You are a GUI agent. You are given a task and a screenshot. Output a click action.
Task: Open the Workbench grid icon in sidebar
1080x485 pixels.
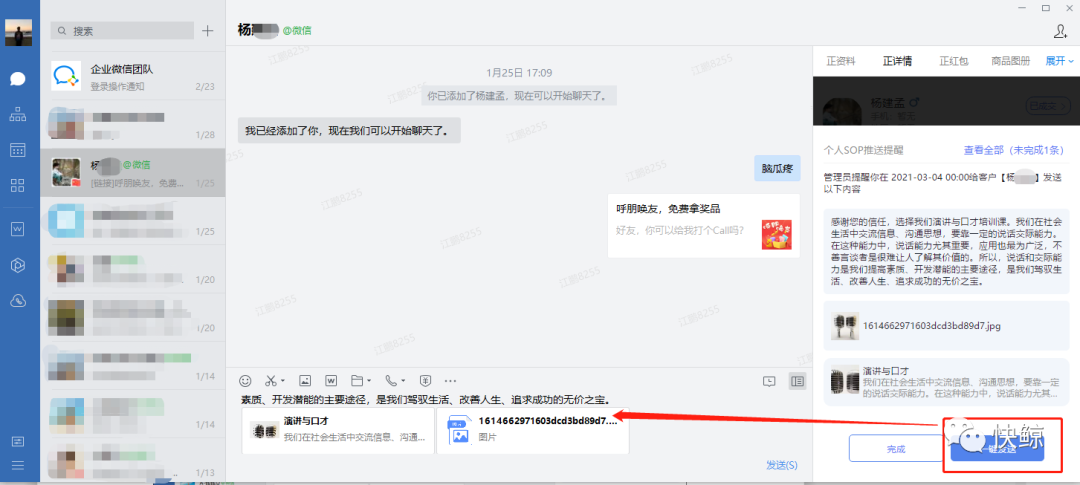[17, 185]
